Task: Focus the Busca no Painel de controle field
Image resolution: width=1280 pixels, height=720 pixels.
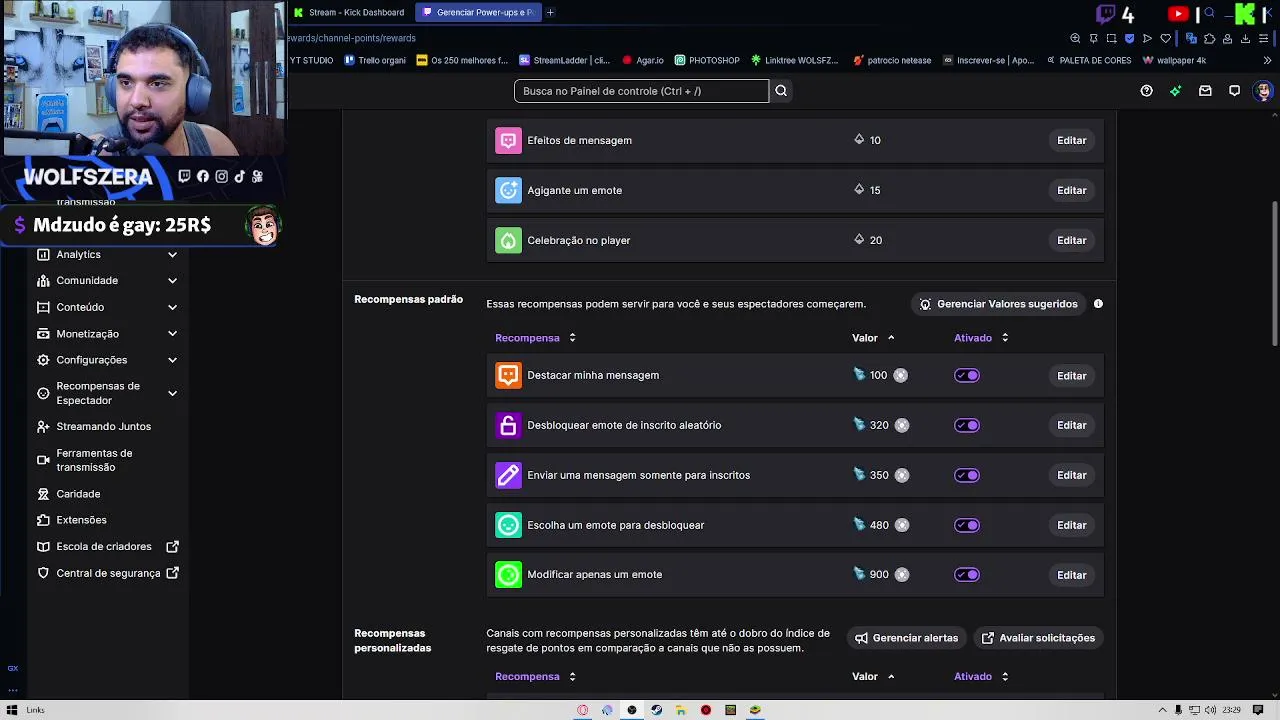Action: (641, 91)
